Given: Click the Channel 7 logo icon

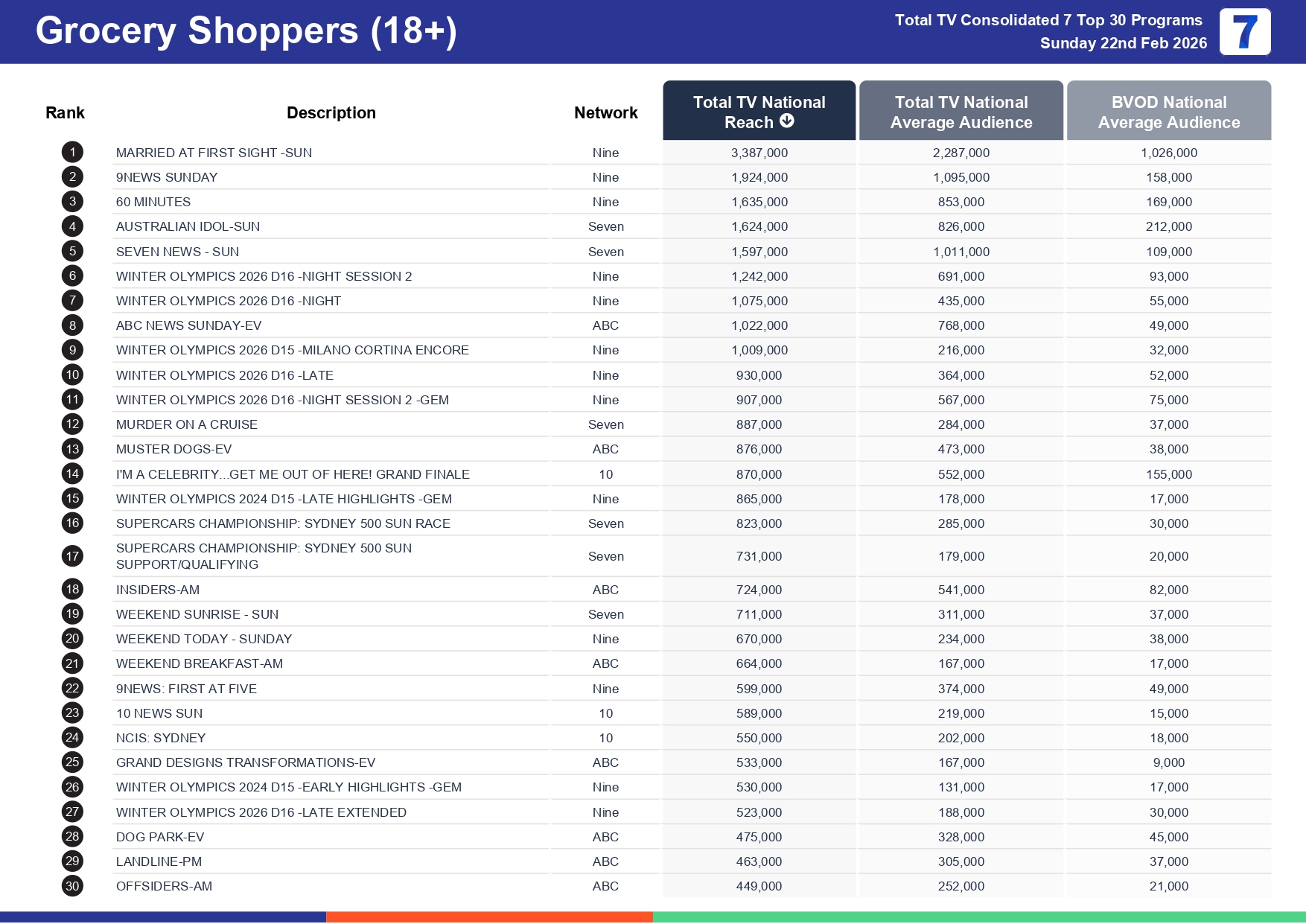Looking at the screenshot, I should point(1244,32).
